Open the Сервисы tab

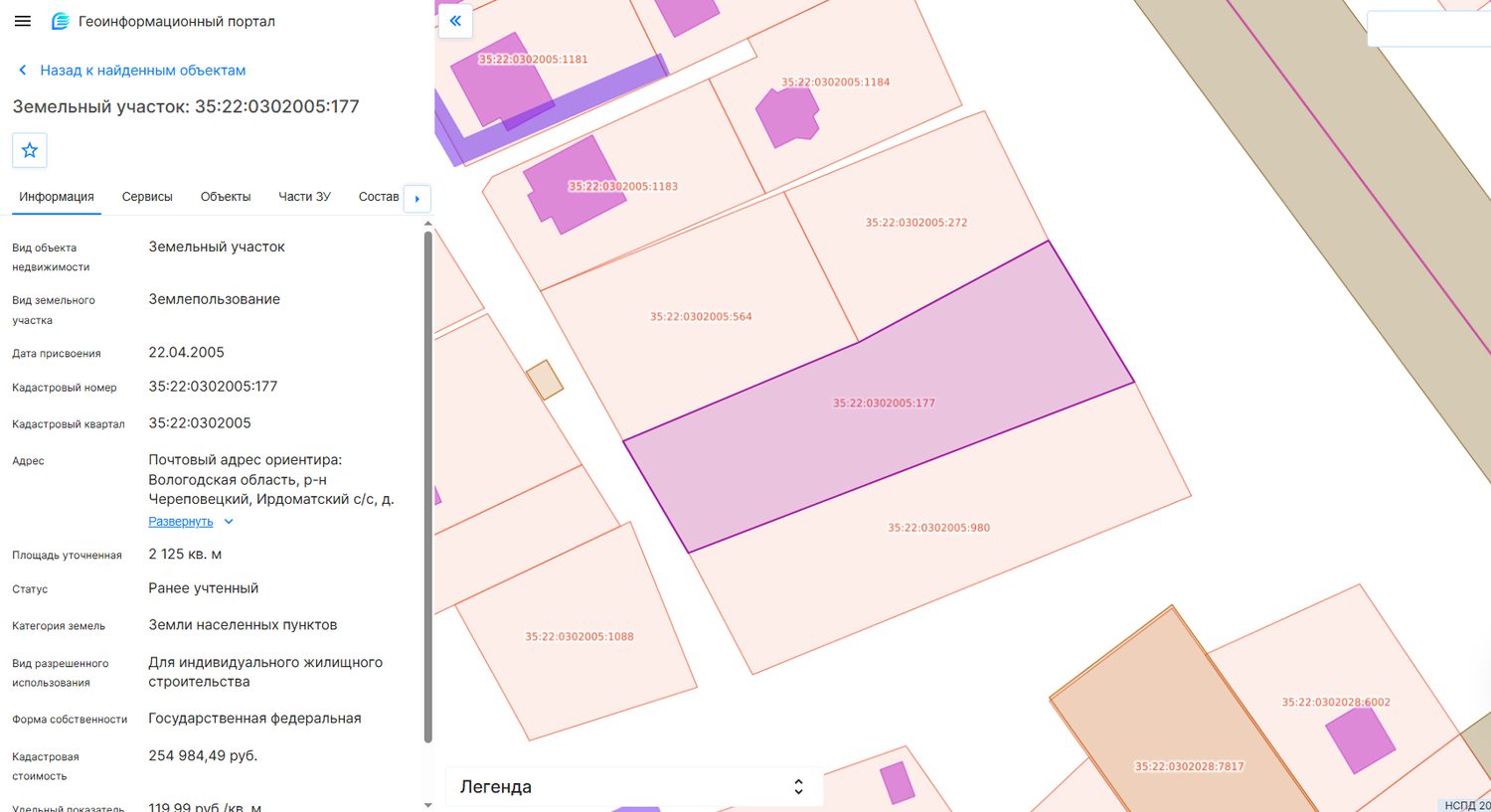pos(147,197)
